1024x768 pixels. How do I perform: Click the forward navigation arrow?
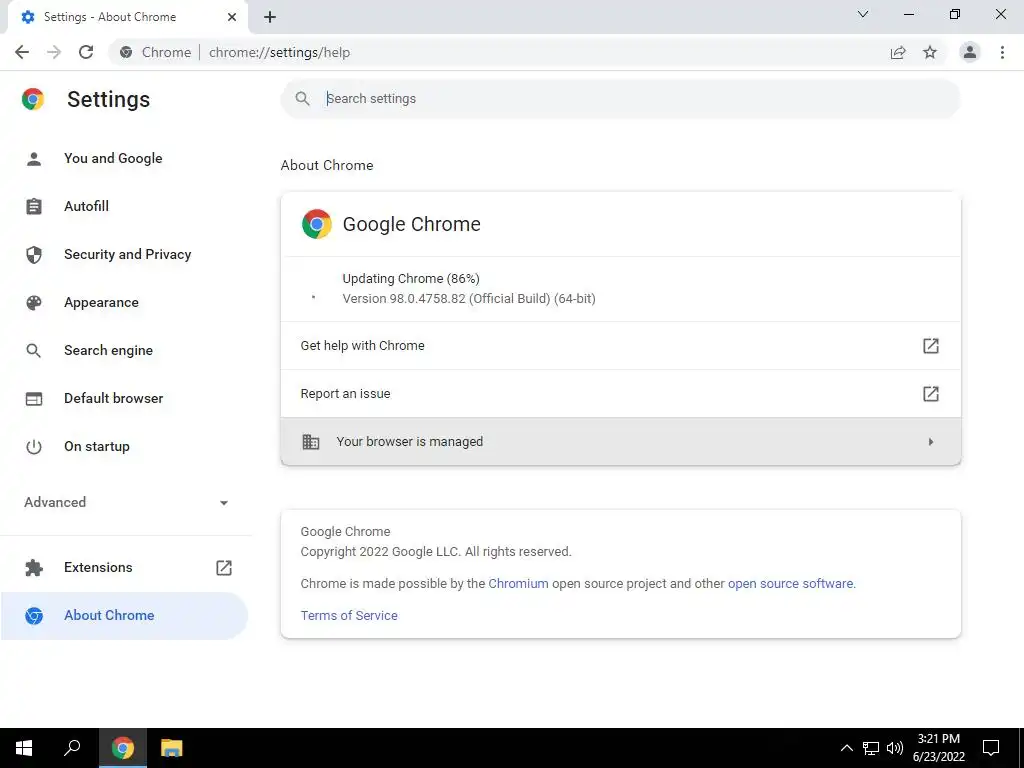pos(54,52)
